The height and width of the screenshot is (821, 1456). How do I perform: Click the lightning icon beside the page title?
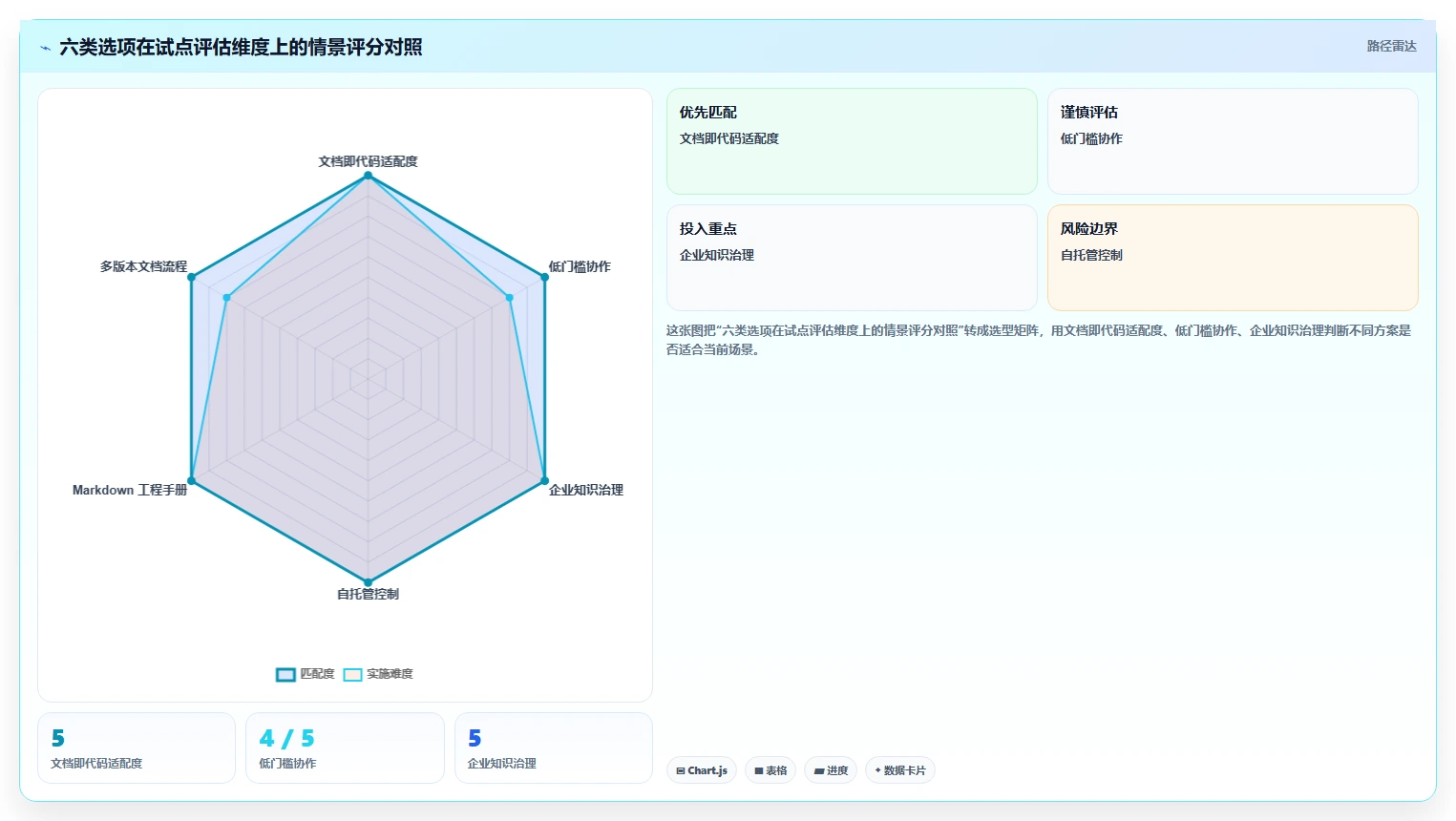click(x=45, y=48)
